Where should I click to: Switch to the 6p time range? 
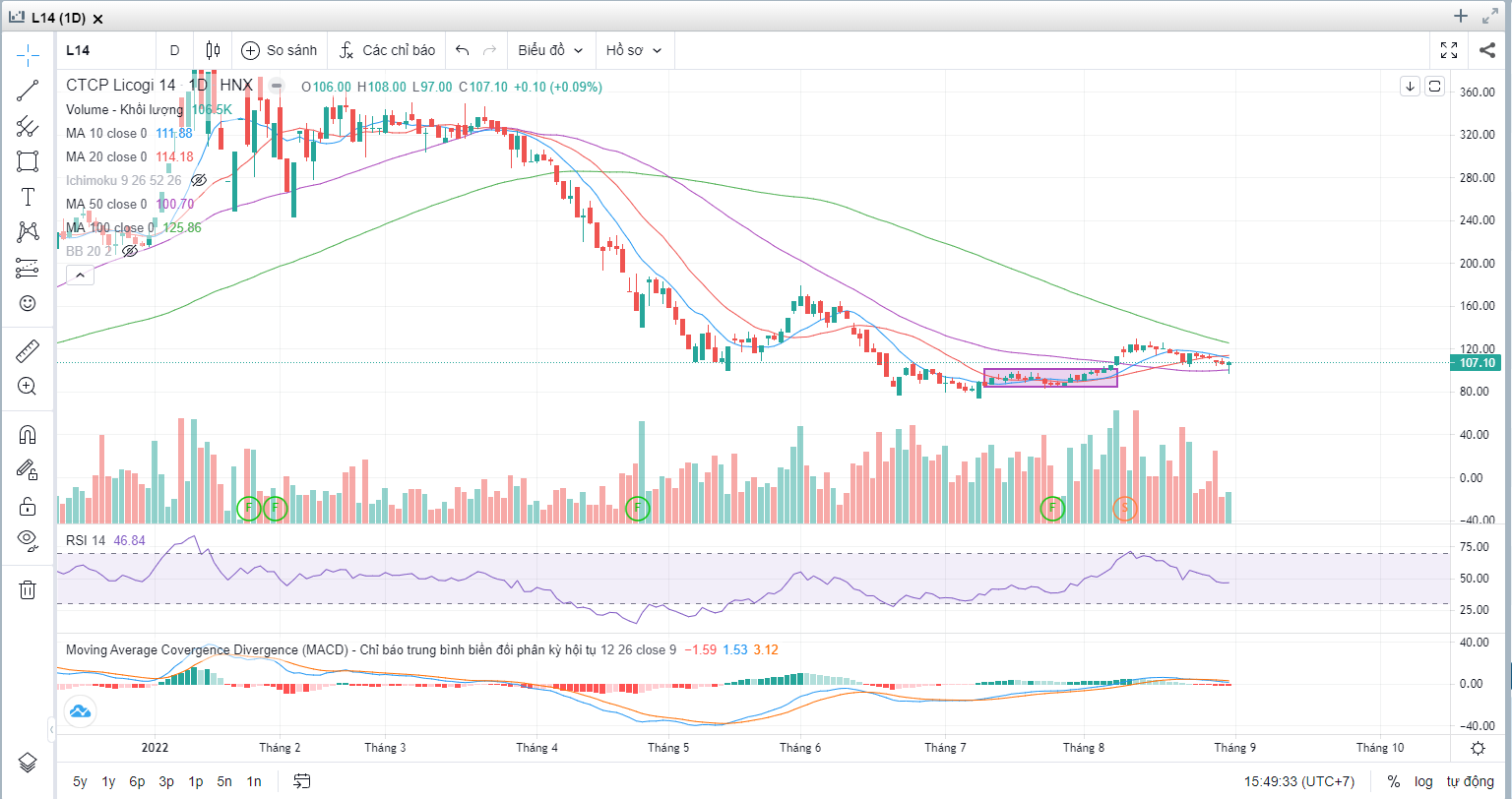point(137,781)
